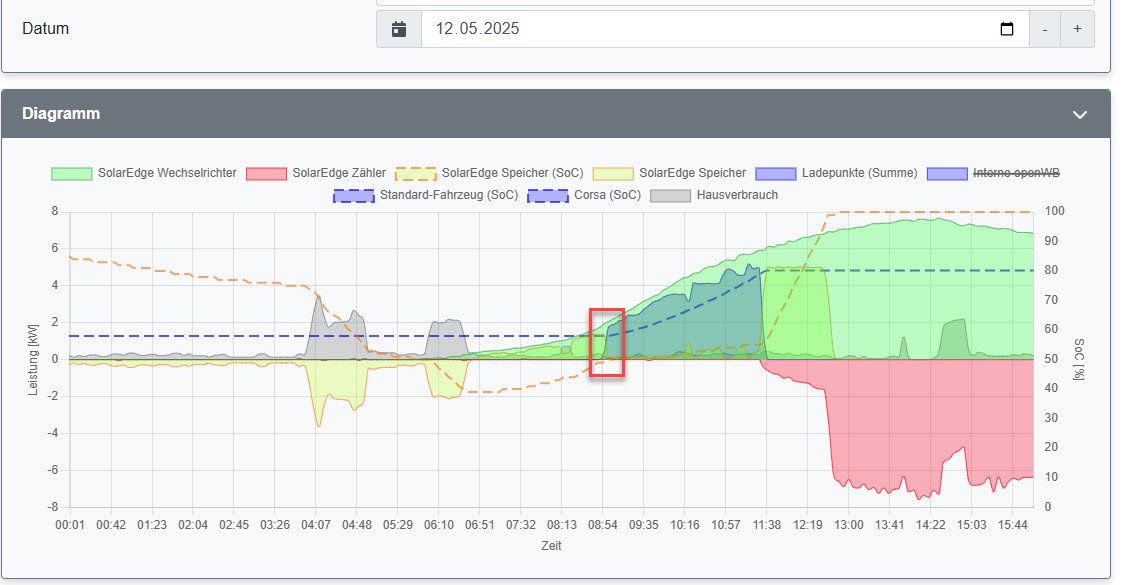Decrease date with the minus button
Viewport: 1127px width, 585px height.
pos(1045,29)
